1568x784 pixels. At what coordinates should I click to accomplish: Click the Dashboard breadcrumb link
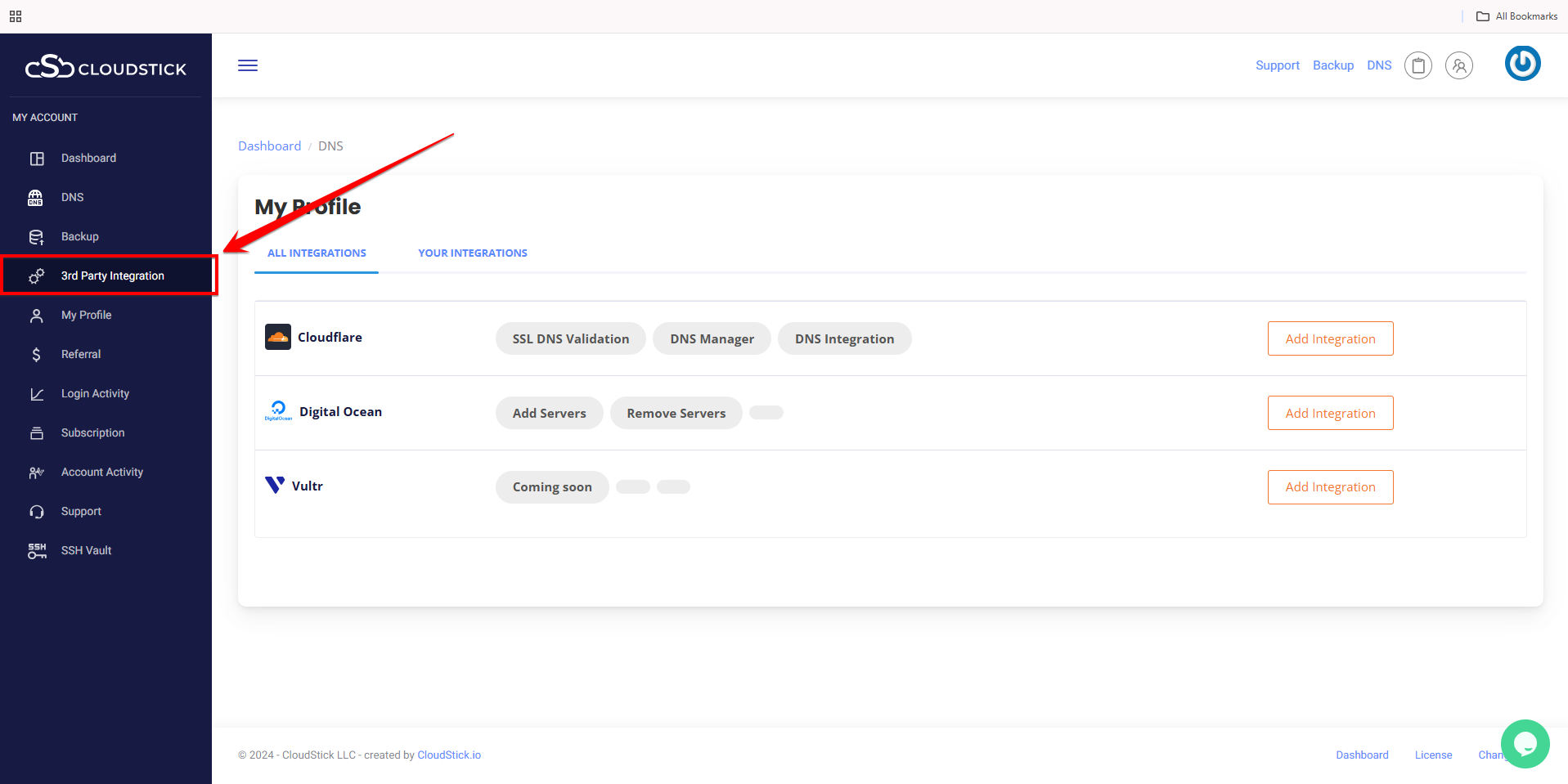pos(269,146)
